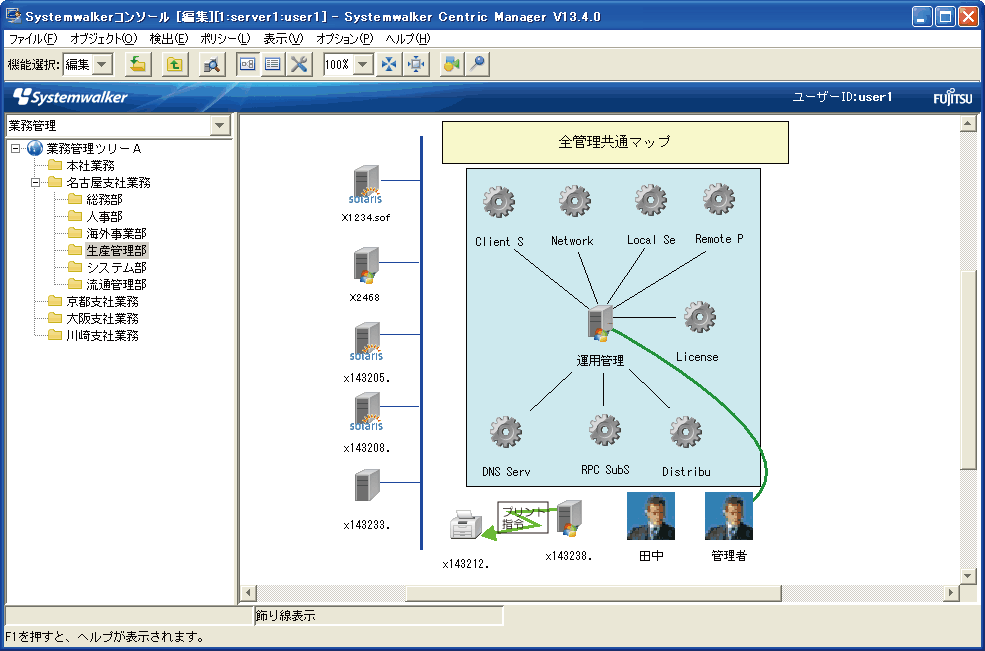Click the X1234.sof Solaris server icon
This screenshot has width=985, height=651.
coord(367,187)
